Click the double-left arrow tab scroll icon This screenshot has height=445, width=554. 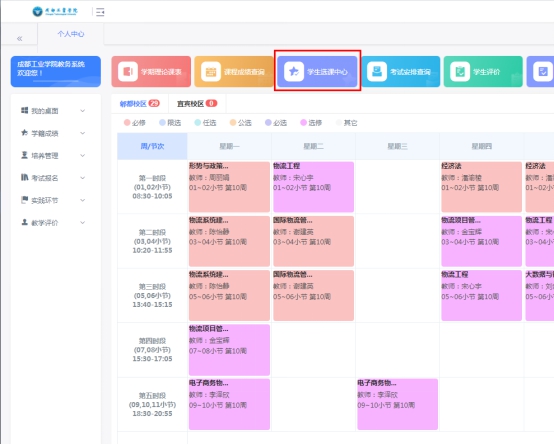coord(19,39)
